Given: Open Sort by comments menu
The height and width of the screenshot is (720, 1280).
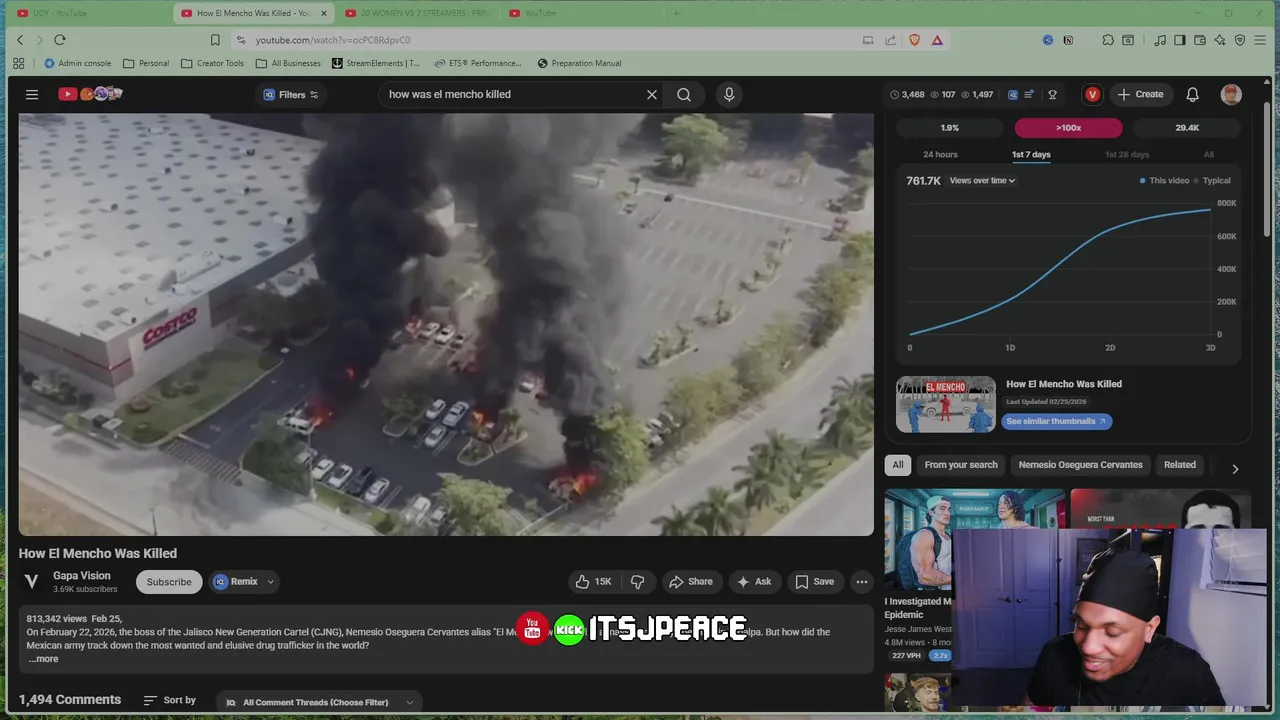Looking at the screenshot, I should [170, 700].
